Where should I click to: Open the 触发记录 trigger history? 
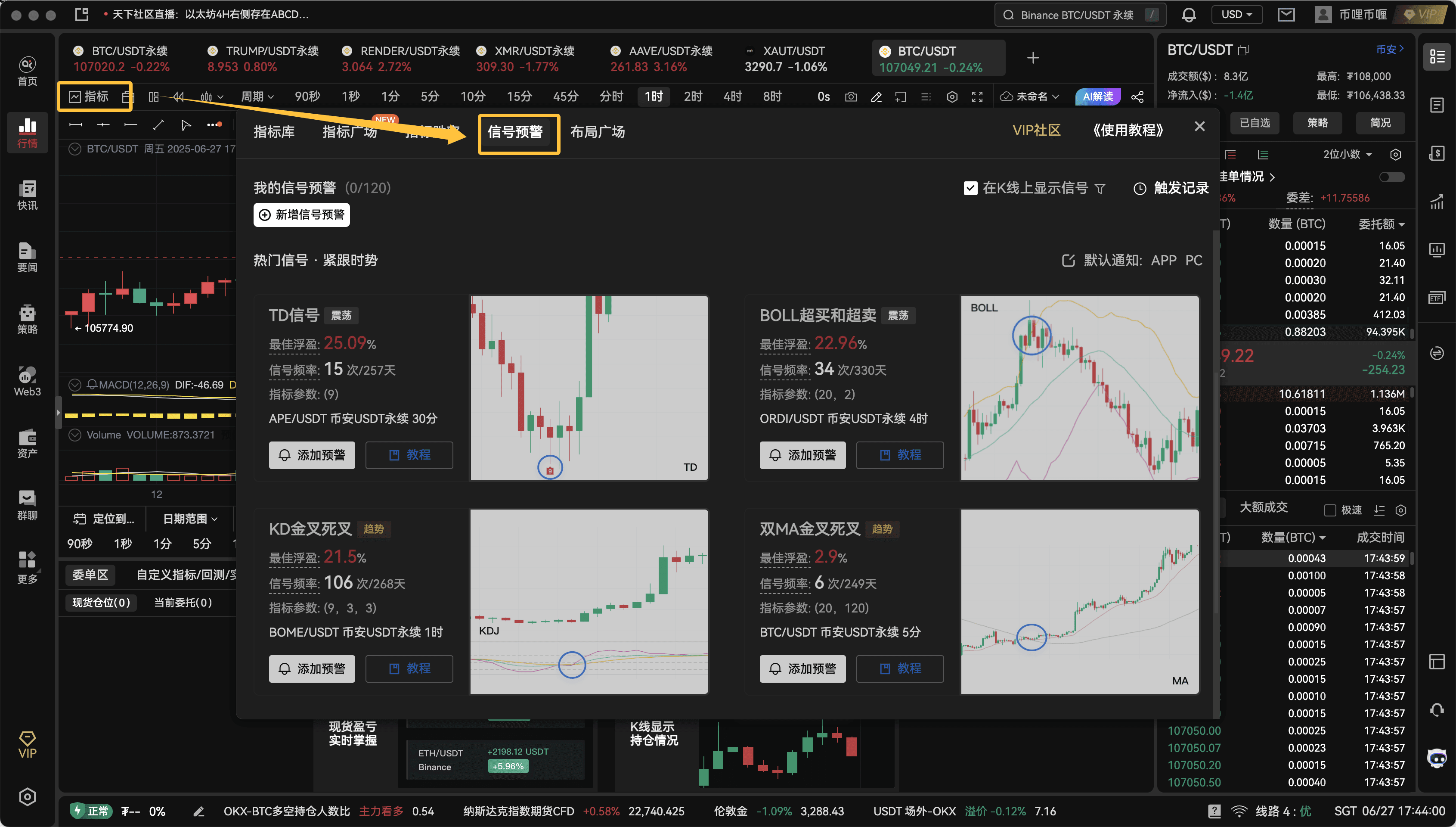1171,188
